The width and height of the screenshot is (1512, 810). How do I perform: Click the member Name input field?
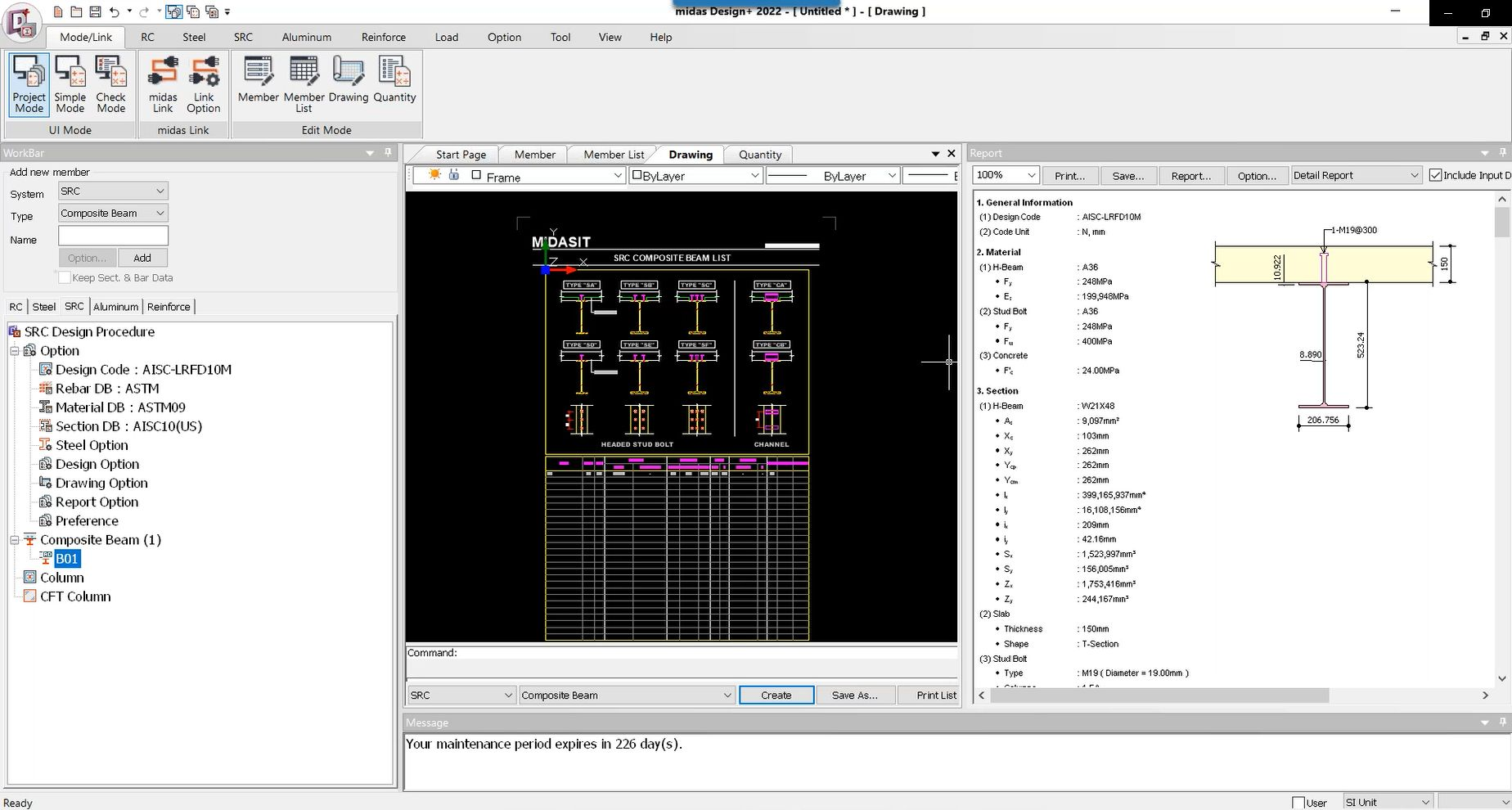click(x=113, y=236)
